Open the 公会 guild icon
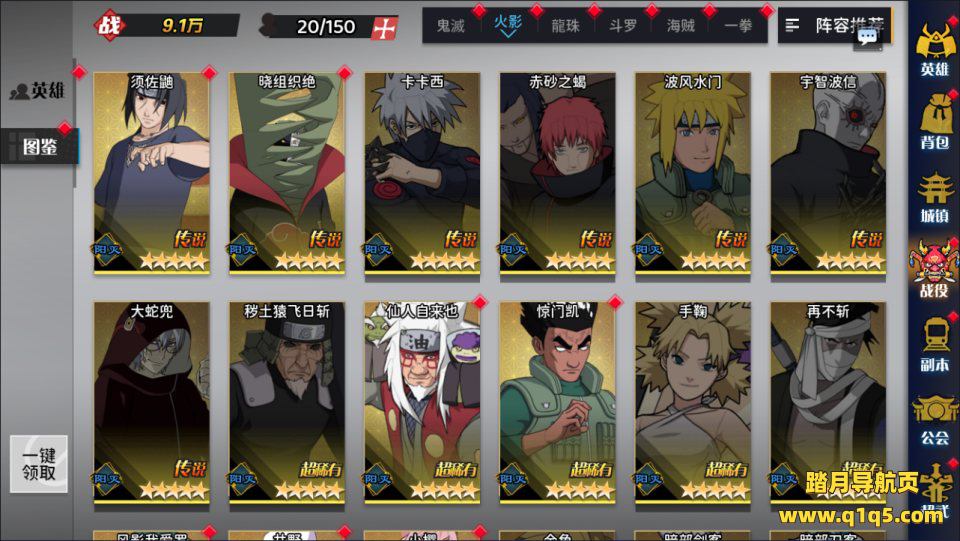 pyautogui.click(x=934, y=420)
